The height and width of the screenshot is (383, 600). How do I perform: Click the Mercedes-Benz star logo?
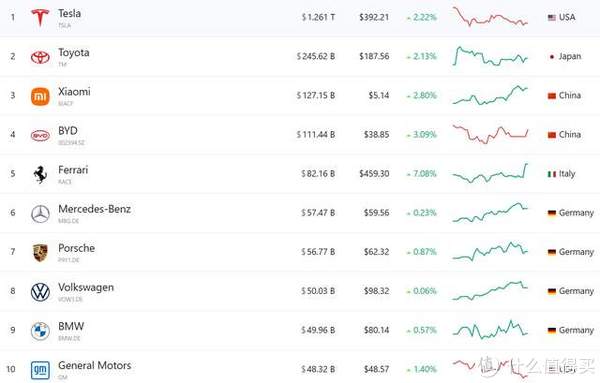[40, 214]
